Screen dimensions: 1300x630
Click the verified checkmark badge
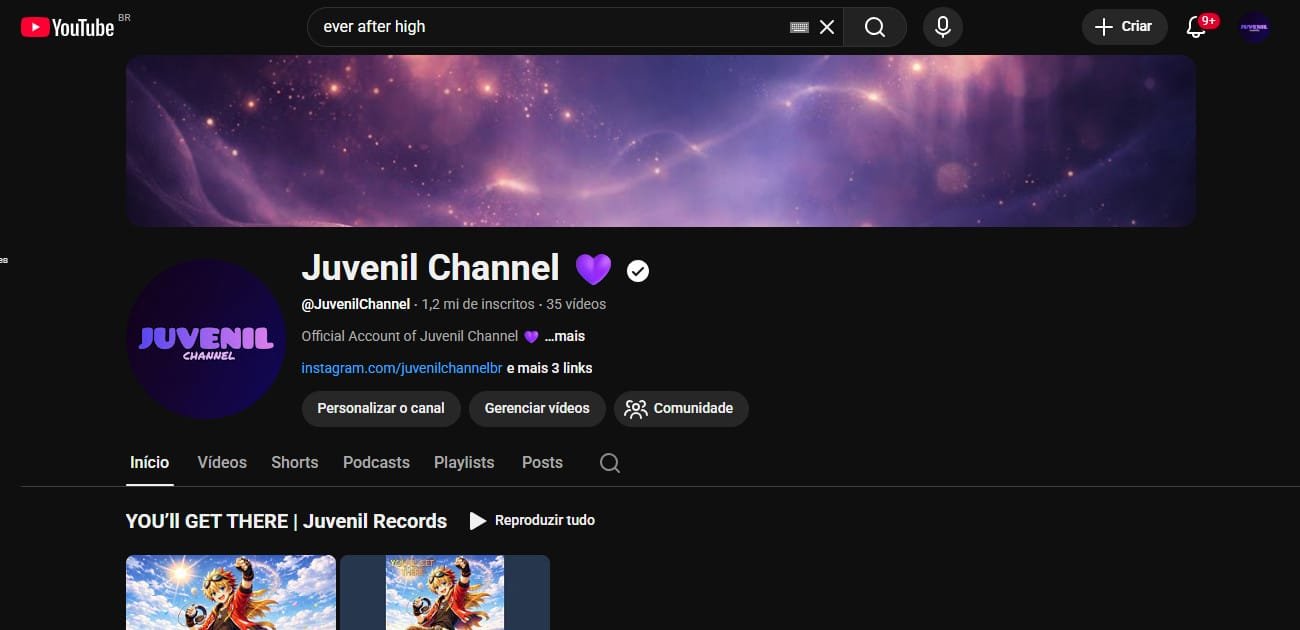(x=637, y=270)
